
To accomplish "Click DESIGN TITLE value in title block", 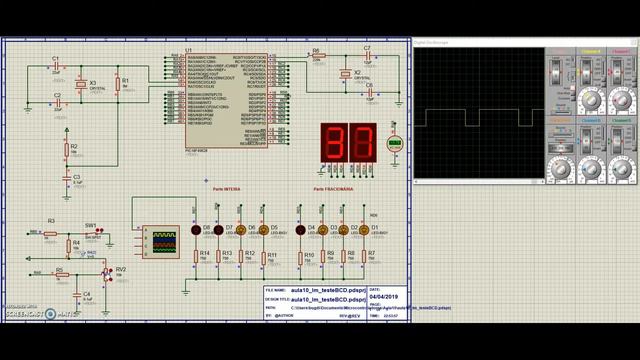I will pos(328,300).
